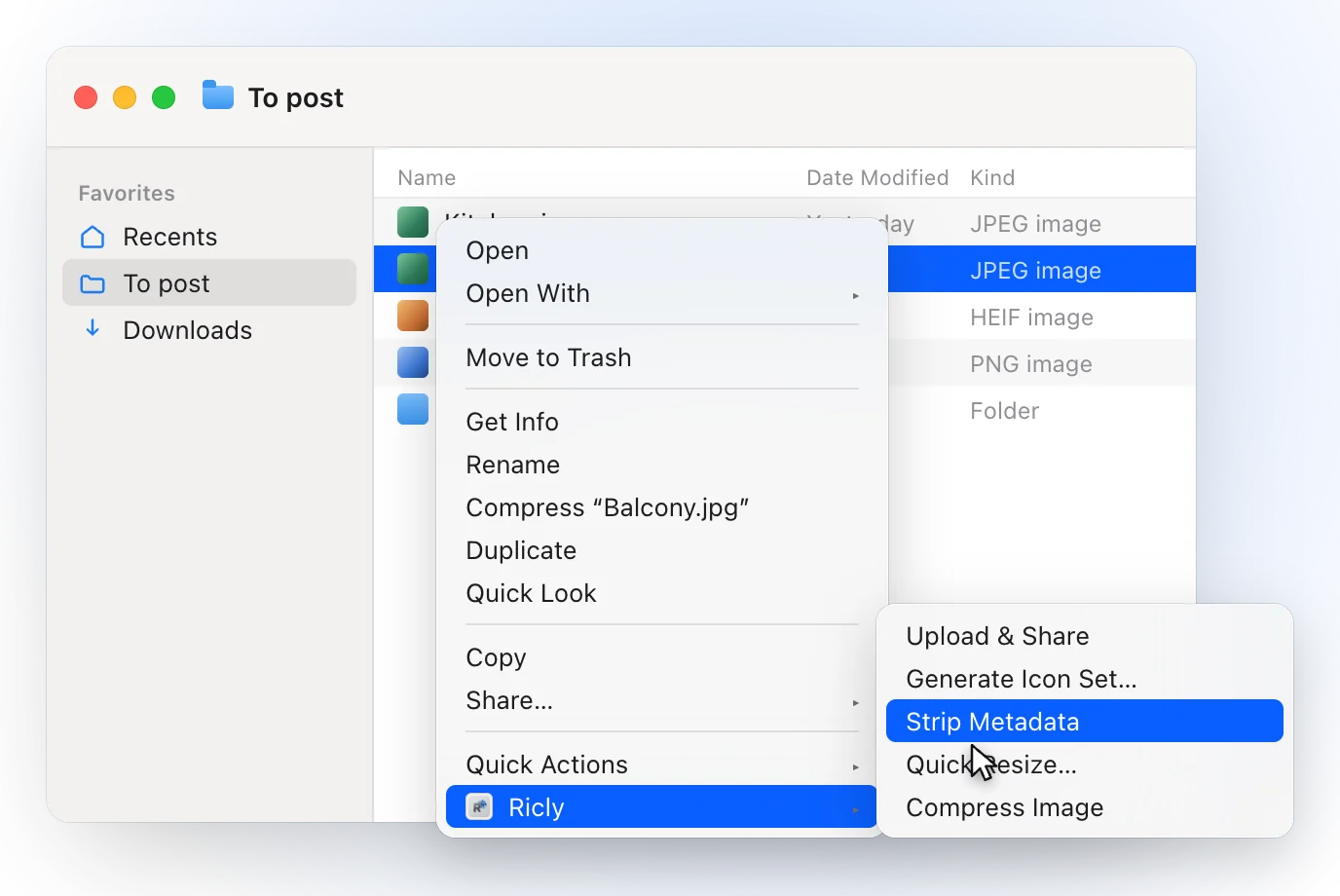Choose Quick Resize… from the submenu
This screenshot has width=1340, height=896.
click(1085, 765)
